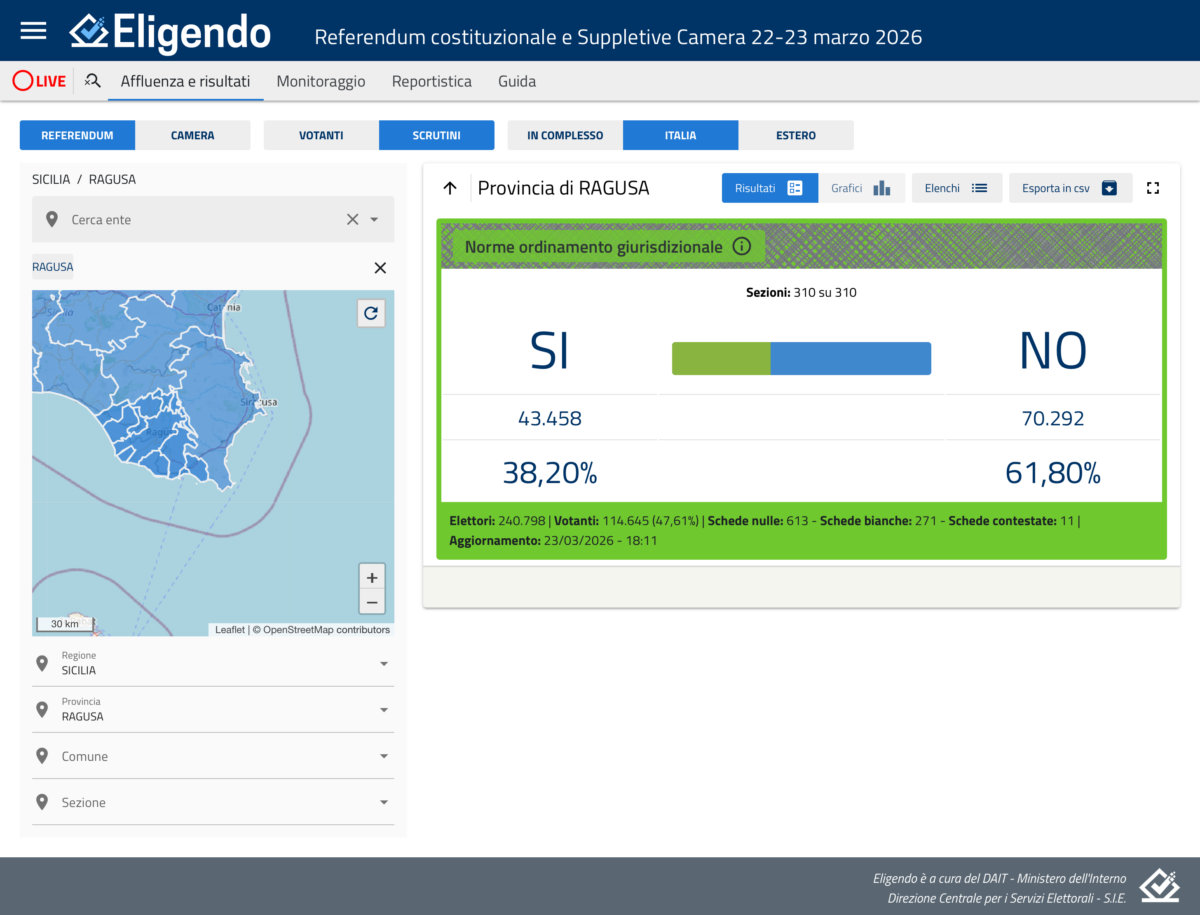
Task: Click the Esporta in csv button
Action: point(1069,188)
